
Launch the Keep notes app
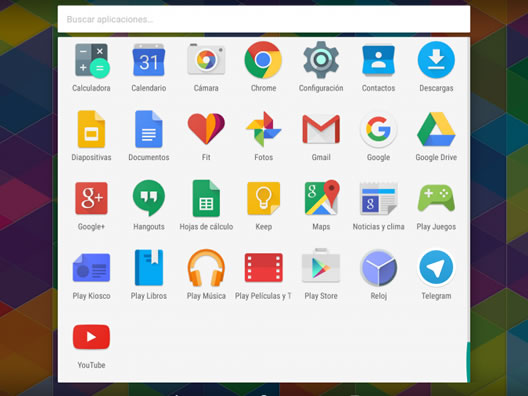coord(263,198)
